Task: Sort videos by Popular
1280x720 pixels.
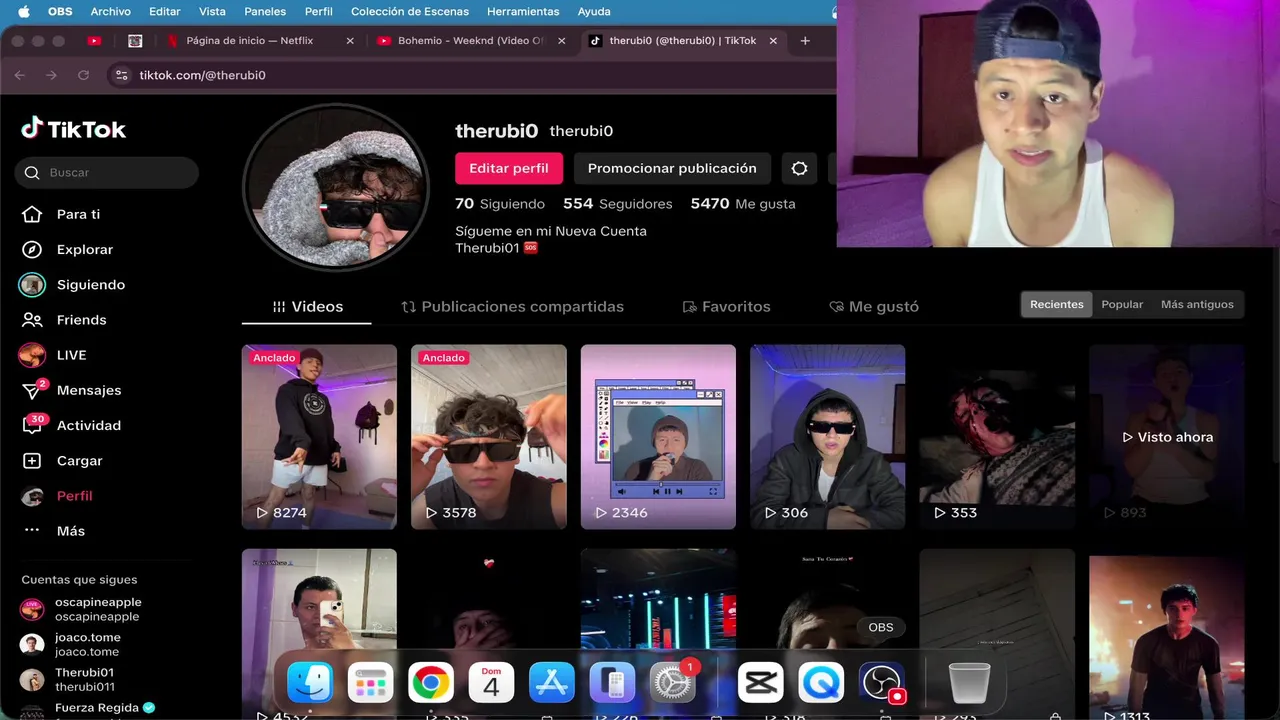Action: 1122,305
